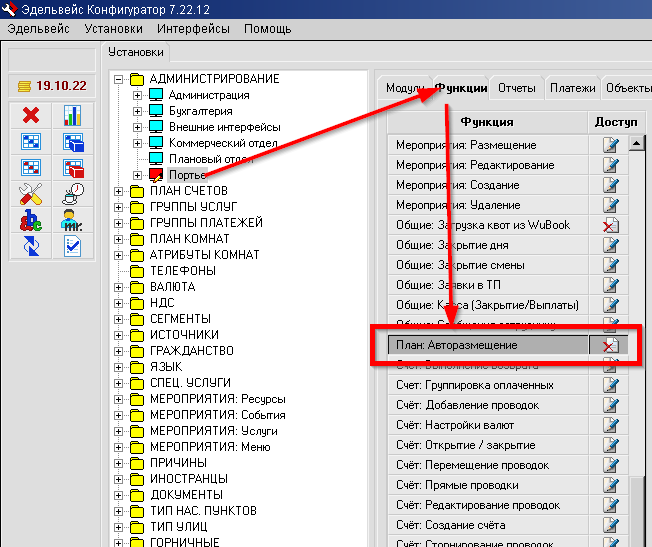Collapse the 'АДМИНИСТРИРОВАНИЕ' tree node

[119, 79]
